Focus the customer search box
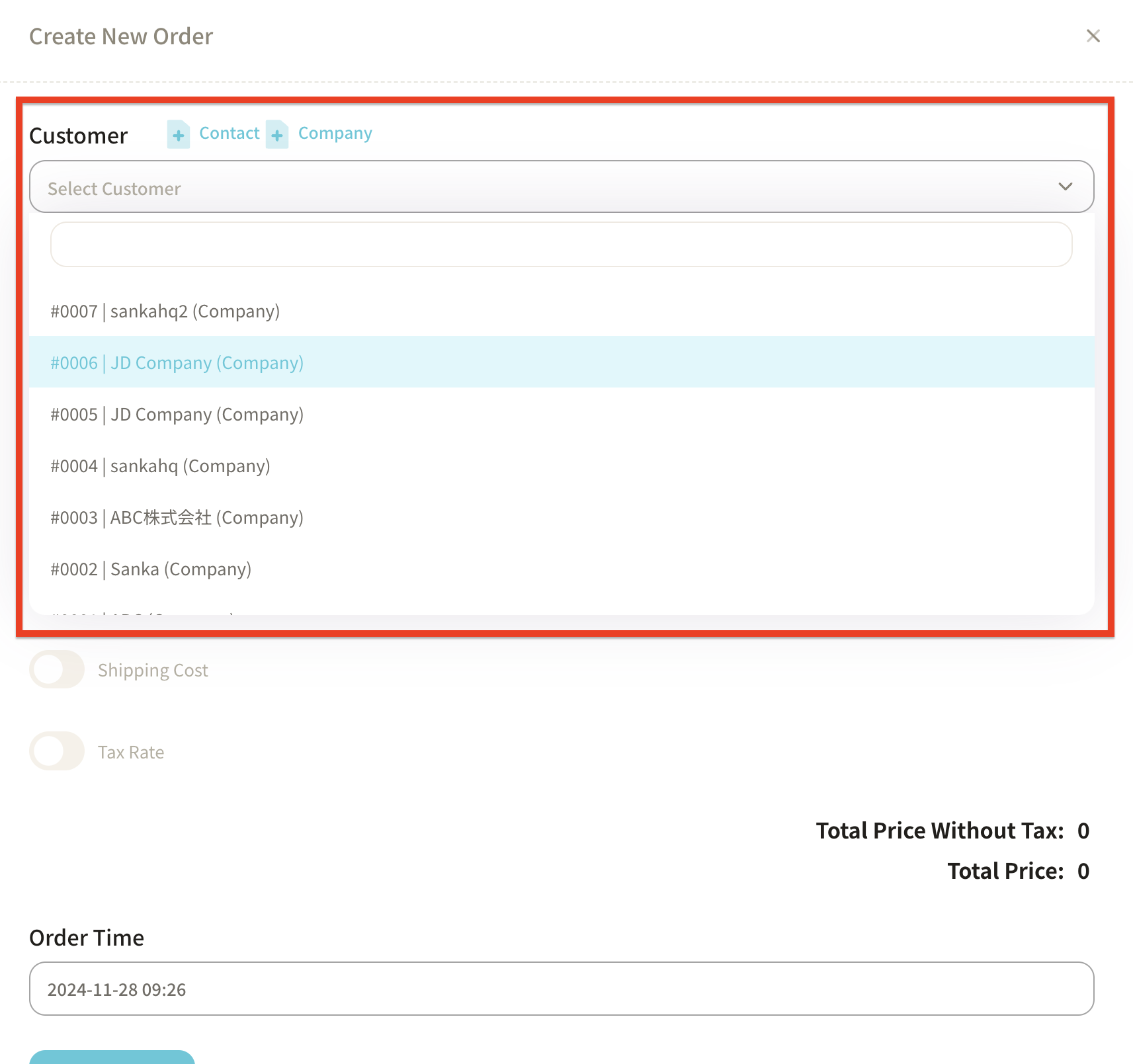The width and height of the screenshot is (1133, 1064). (561, 245)
